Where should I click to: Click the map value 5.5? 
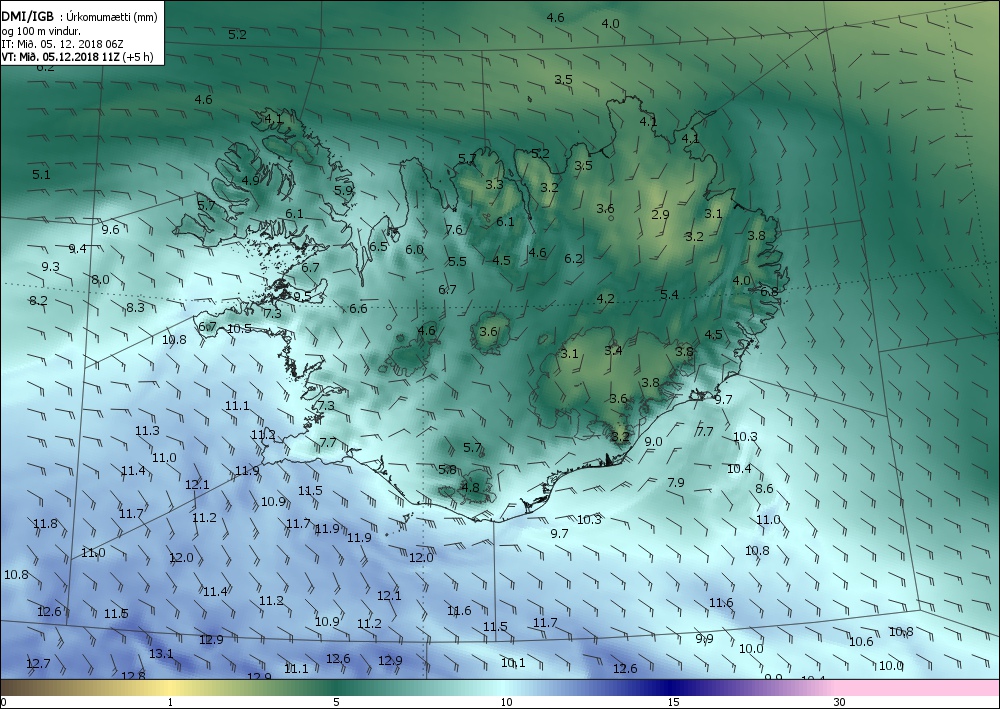click(x=457, y=261)
